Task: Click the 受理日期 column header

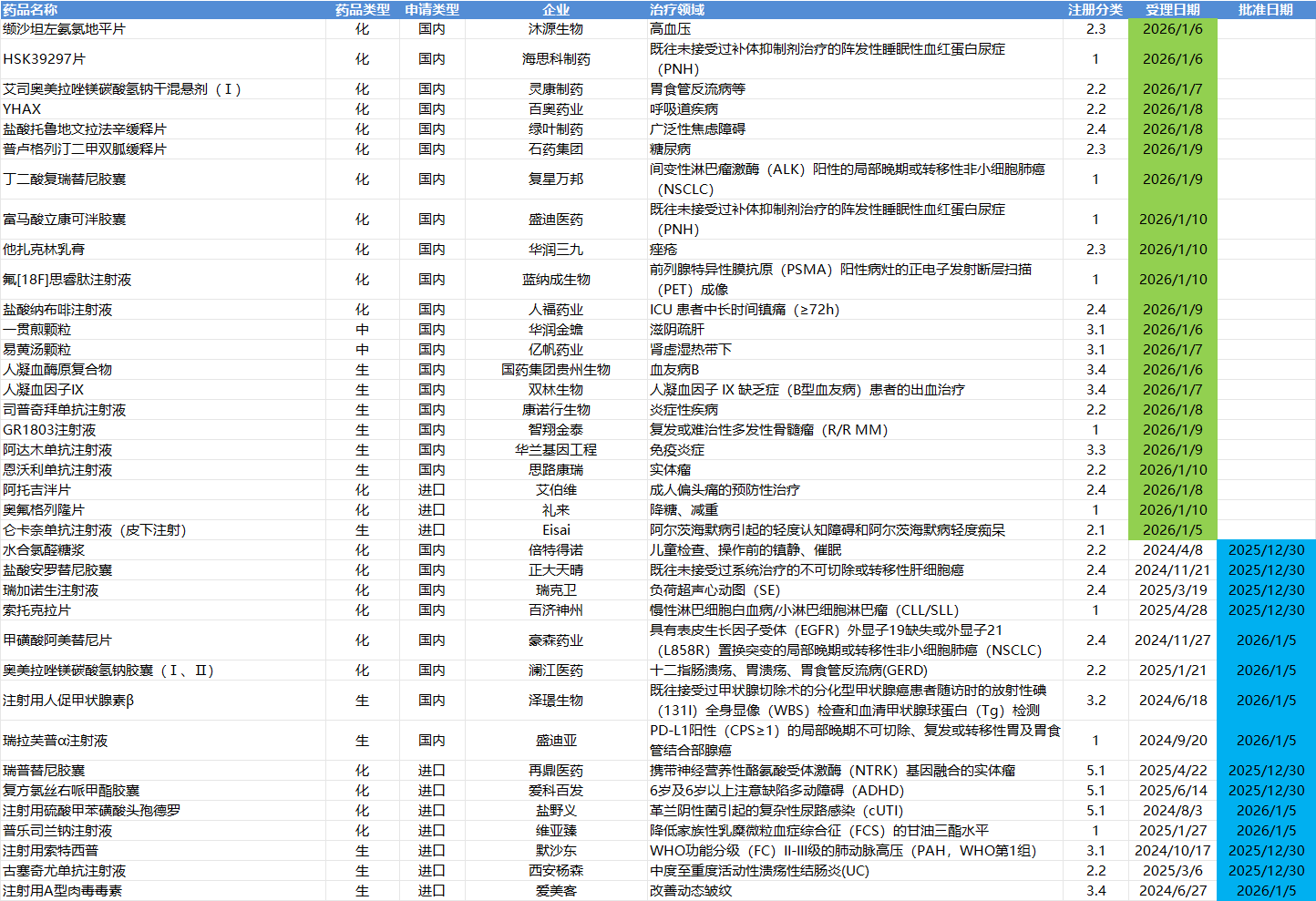Action: (1172, 9)
